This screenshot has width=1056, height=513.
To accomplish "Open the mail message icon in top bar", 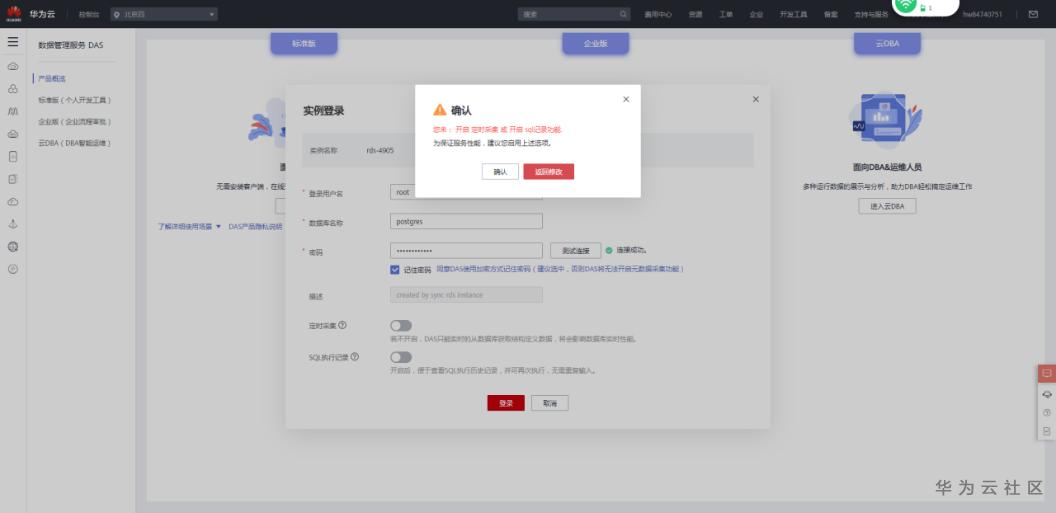I will pyautogui.click(x=1033, y=14).
